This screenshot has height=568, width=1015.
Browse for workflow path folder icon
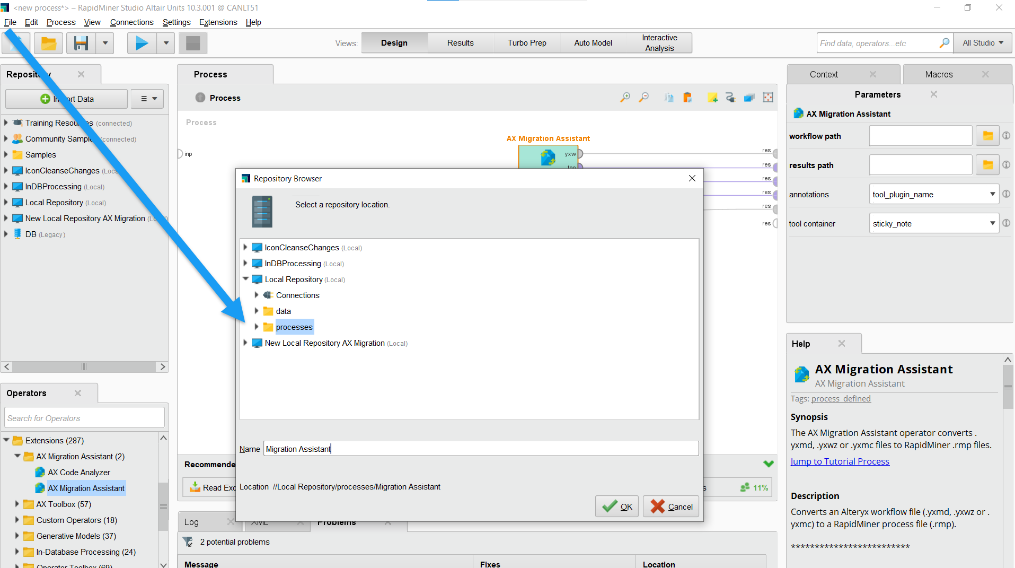[x=987, y=135]
